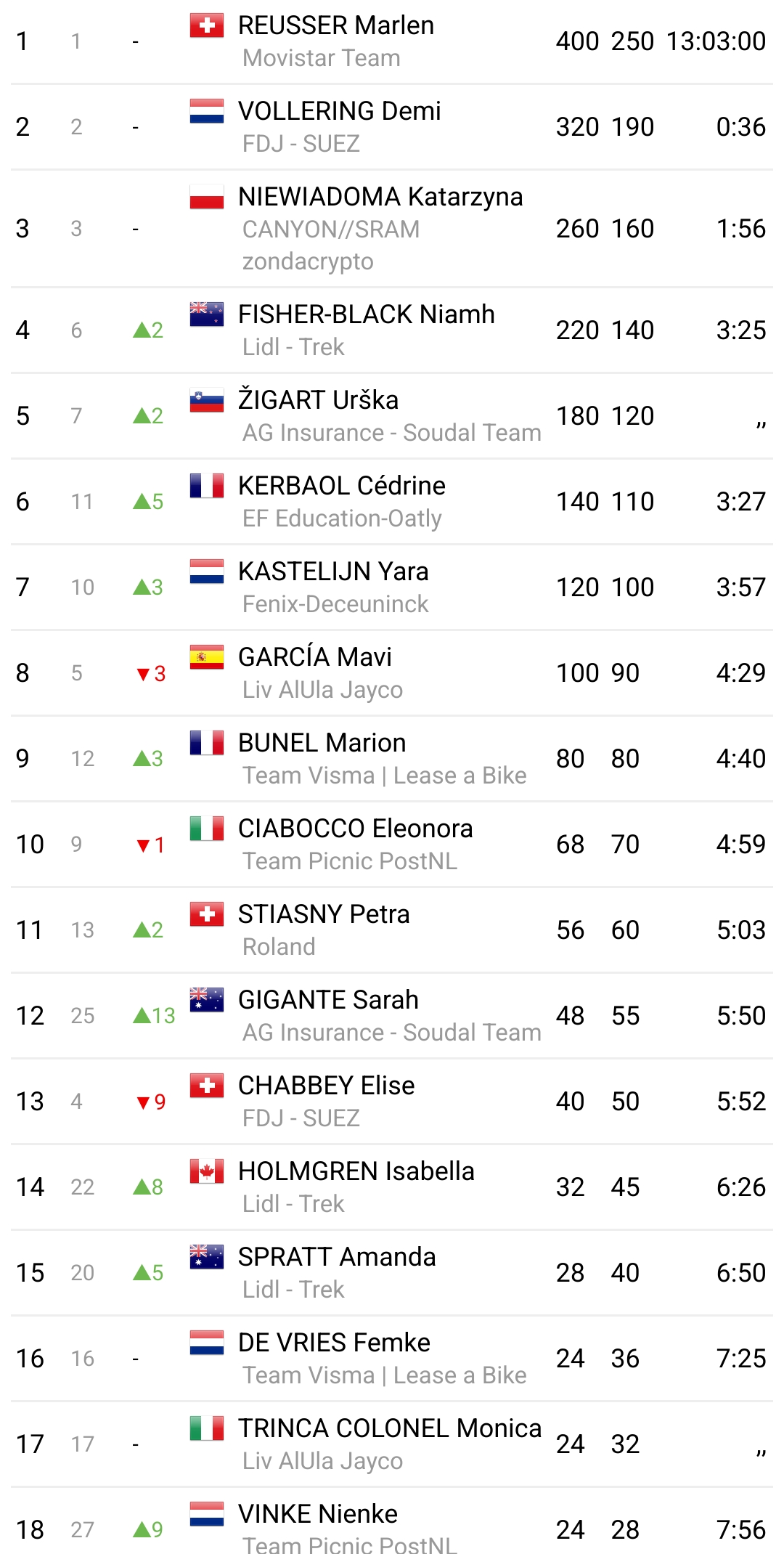Open rider profile for VOLLERING Demi
The height and width of the screenshot is (1554, 784).
click(339, 111)
